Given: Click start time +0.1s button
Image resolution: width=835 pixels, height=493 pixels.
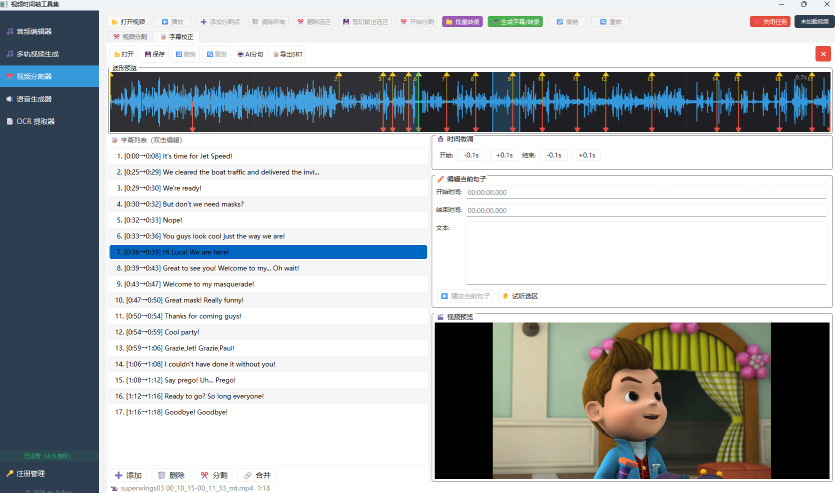Looking at the screenshot, I should (504, 155).
